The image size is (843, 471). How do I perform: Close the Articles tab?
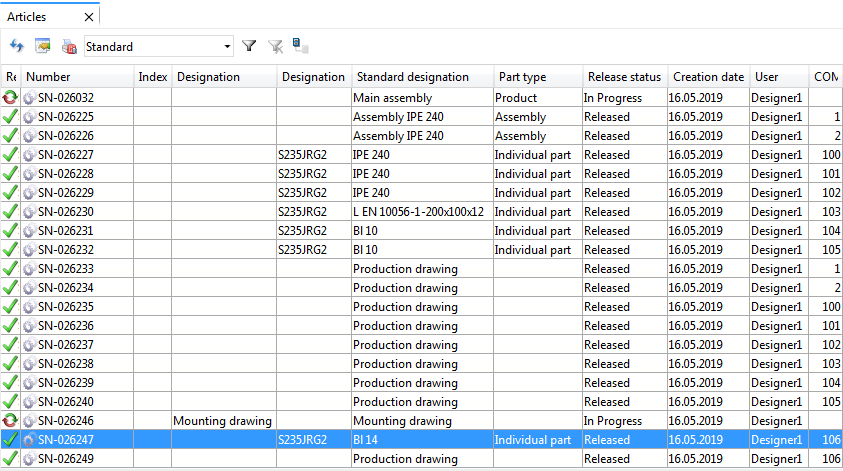point(89,17)
